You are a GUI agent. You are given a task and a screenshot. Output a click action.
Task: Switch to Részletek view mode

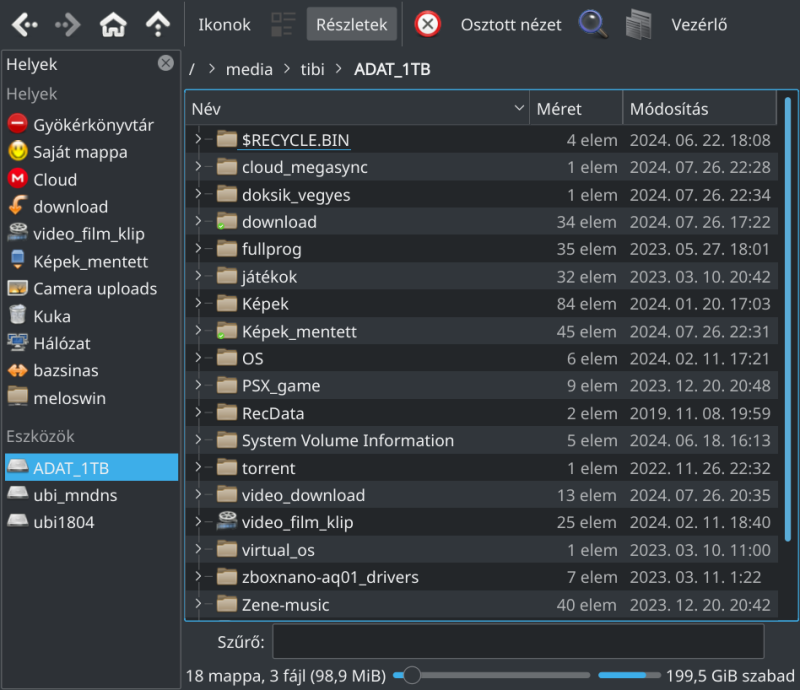(x=352, y=24)
